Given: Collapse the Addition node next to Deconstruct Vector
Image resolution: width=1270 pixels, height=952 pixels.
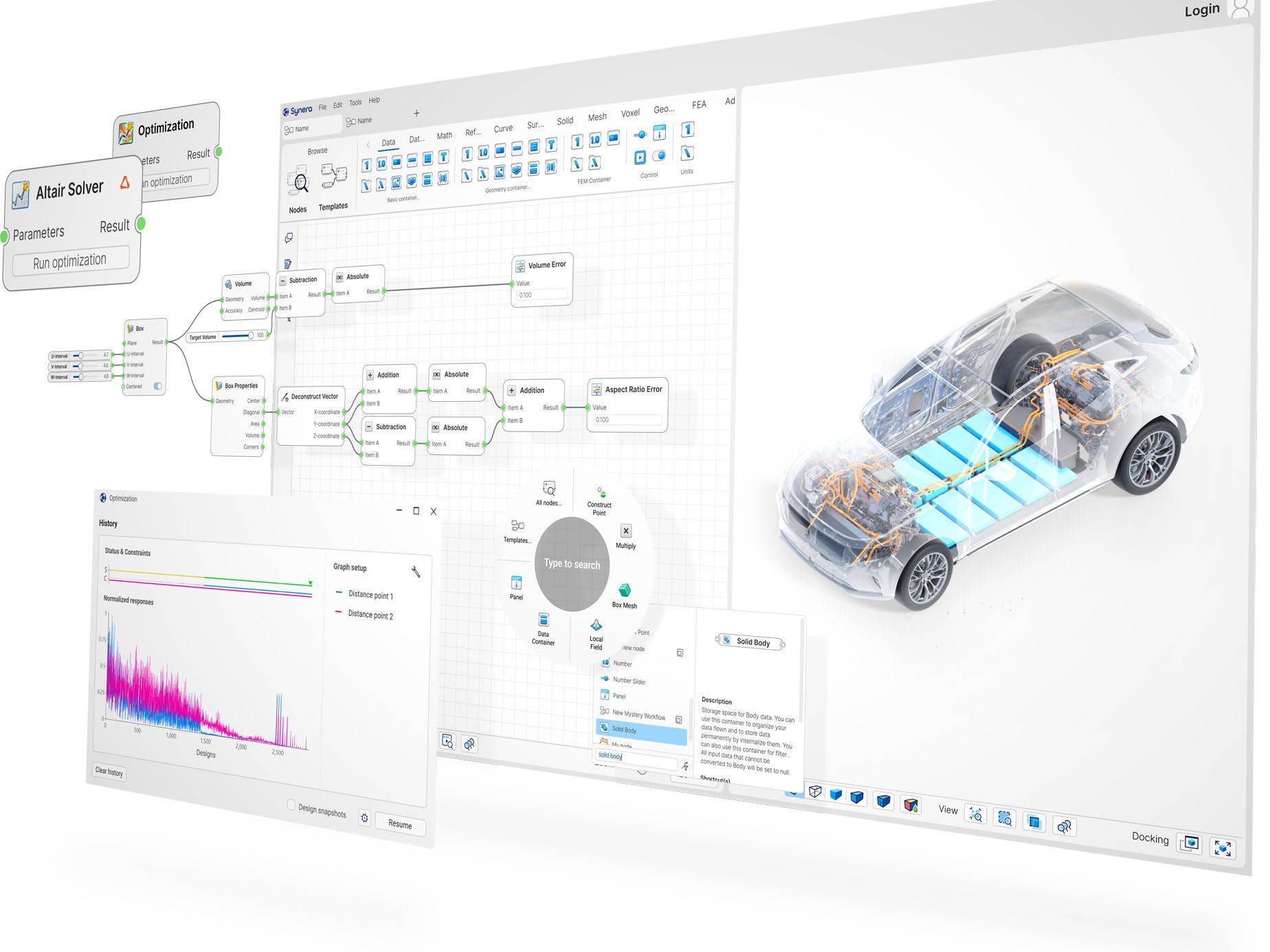Looking at the screenshot, I should [370, 376].
